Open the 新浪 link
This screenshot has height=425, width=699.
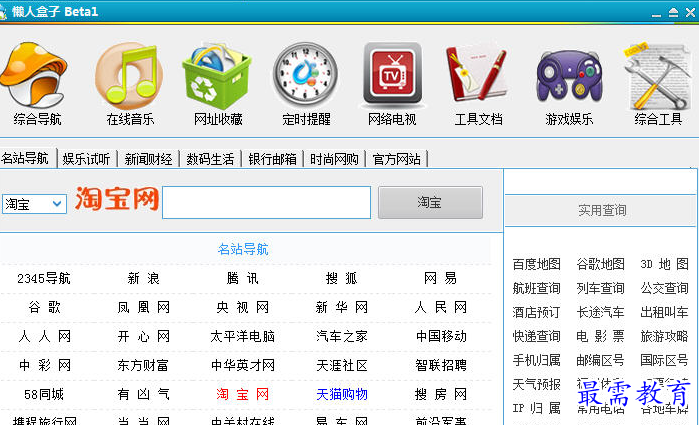[143, 278]
